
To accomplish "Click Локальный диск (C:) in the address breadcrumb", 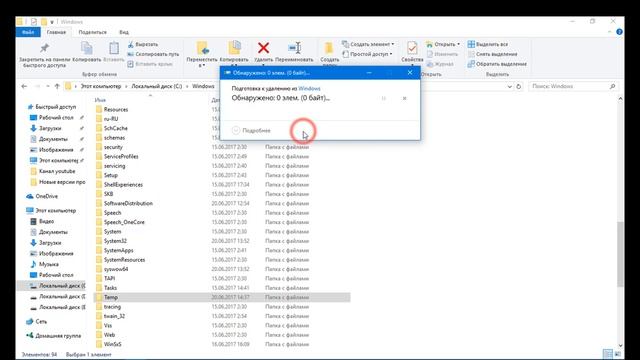I will tap(156, 86).
